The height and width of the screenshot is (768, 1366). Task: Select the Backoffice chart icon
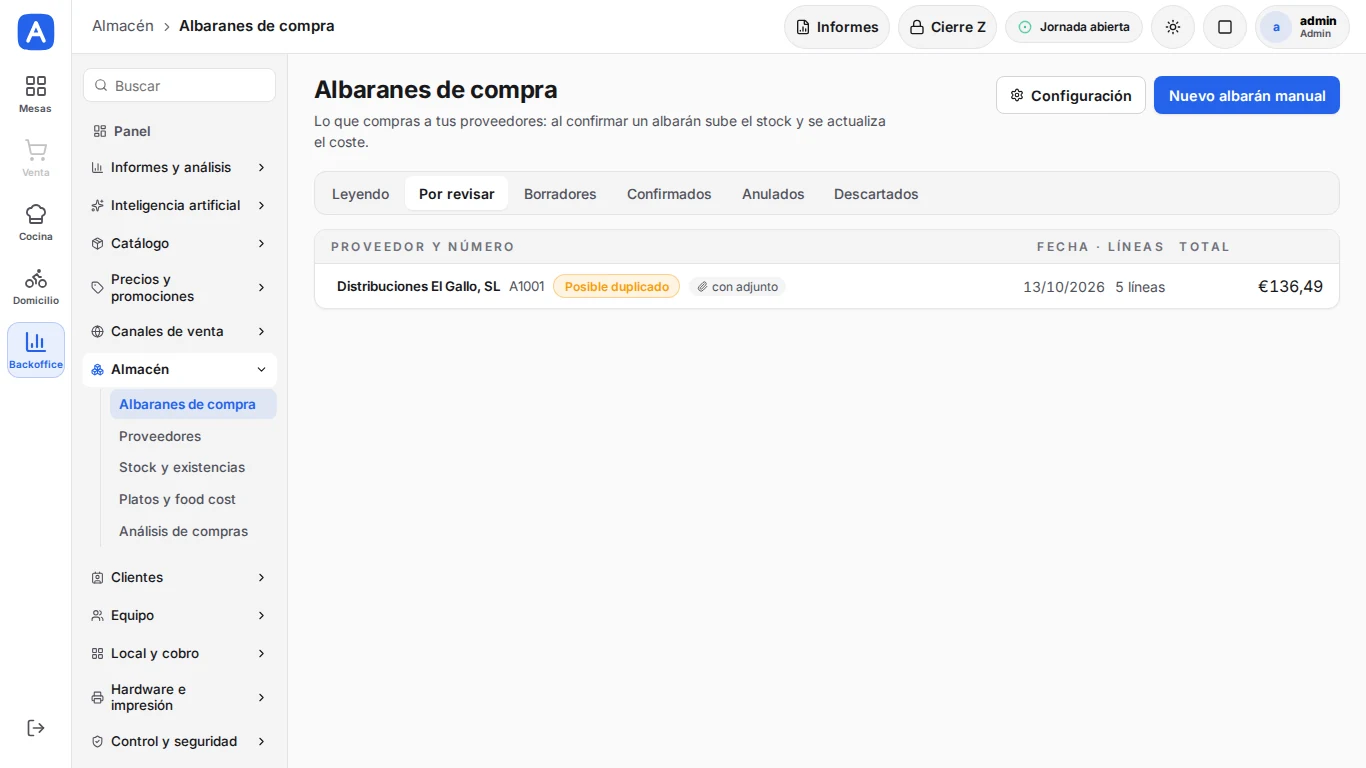point(36,350)
